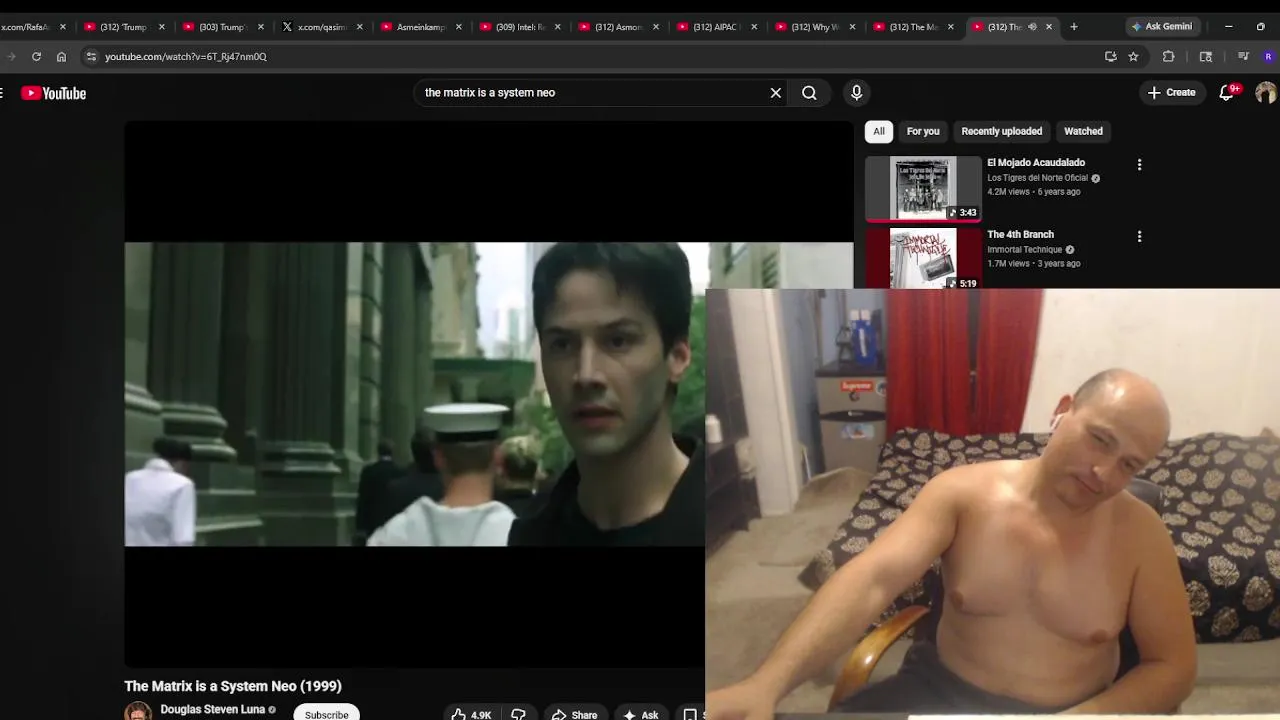This screenshot has height=720, width=1280.
Task: Switch to the x.com/qasim tab
Action: [320, 27]
